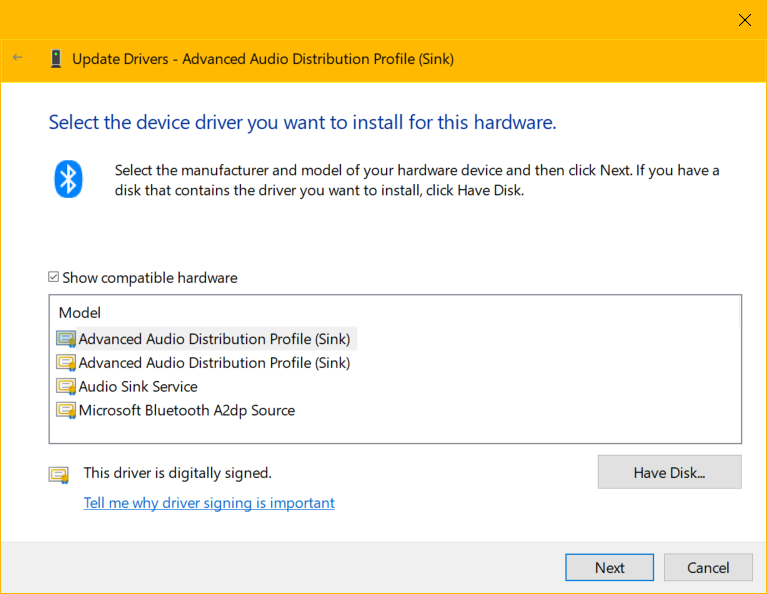Click the device icon beside Update Drivers title

[x=56, y=59]
